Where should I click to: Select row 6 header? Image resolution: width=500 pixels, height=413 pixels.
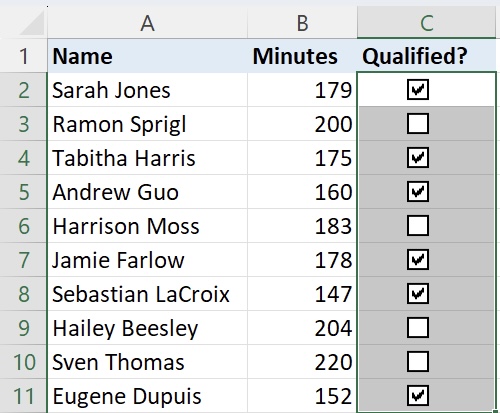click(x=23, y=226)
